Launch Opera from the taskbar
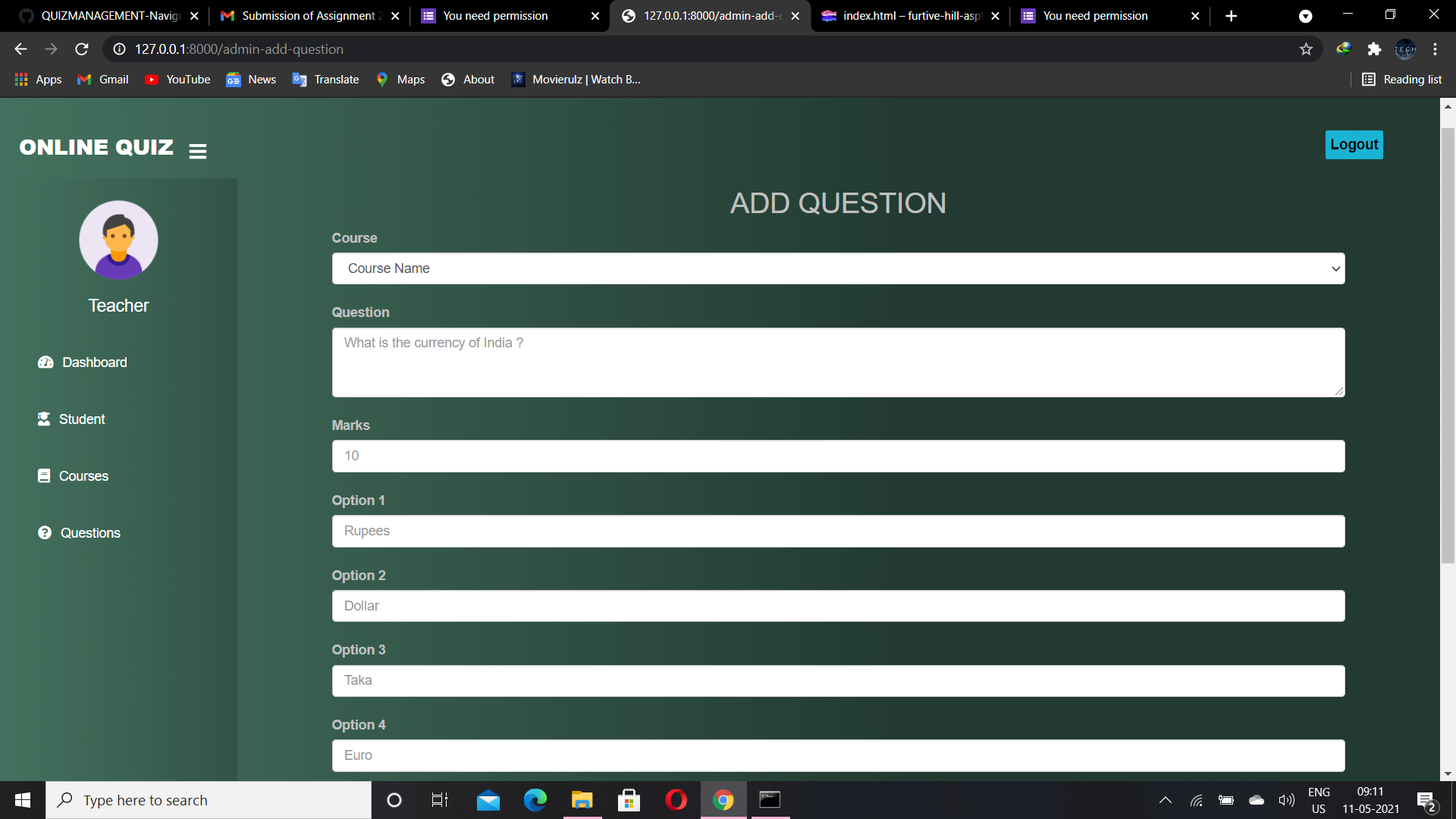 click(676, 800)
